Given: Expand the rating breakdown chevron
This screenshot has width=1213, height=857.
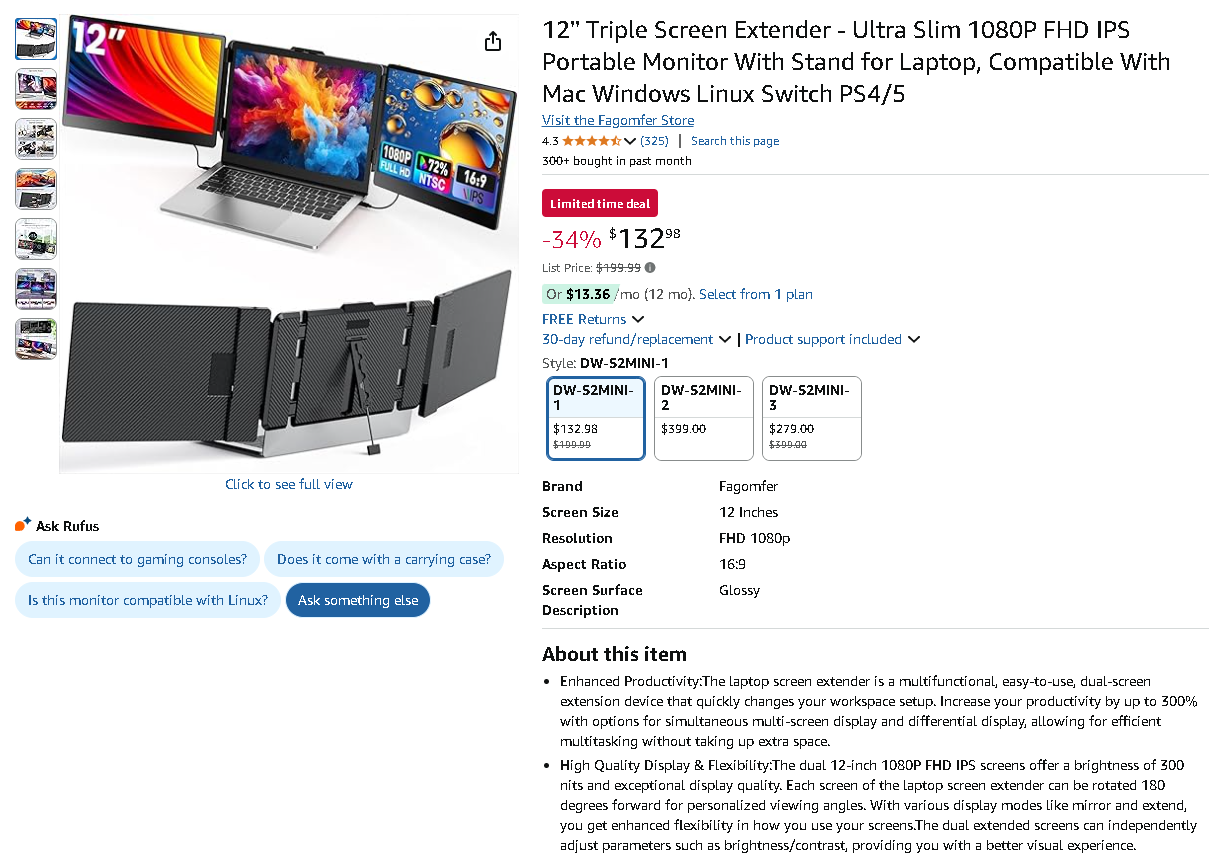Looking at the screenshot, I should (x=629, y=141).
